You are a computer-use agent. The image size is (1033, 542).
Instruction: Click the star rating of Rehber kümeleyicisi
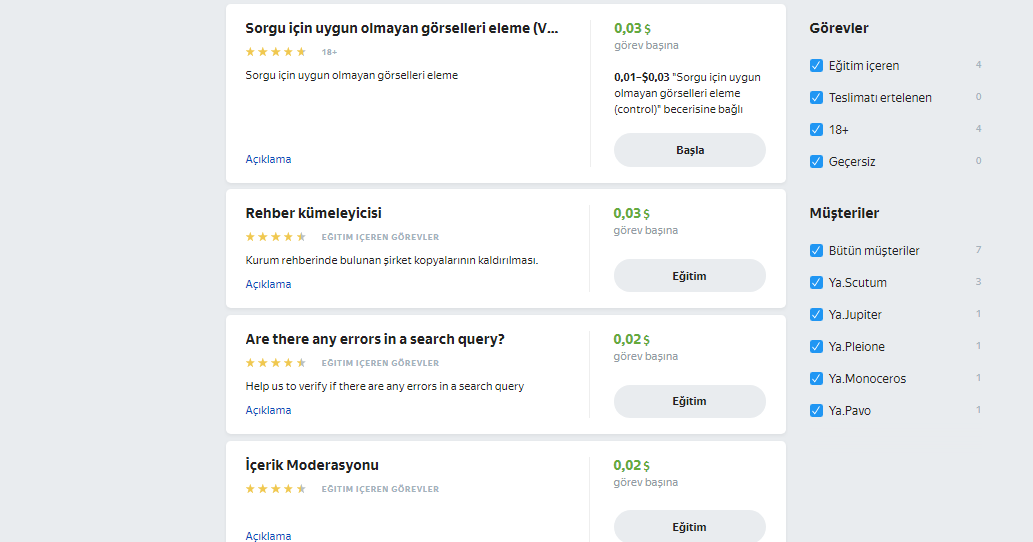[276, 236]
